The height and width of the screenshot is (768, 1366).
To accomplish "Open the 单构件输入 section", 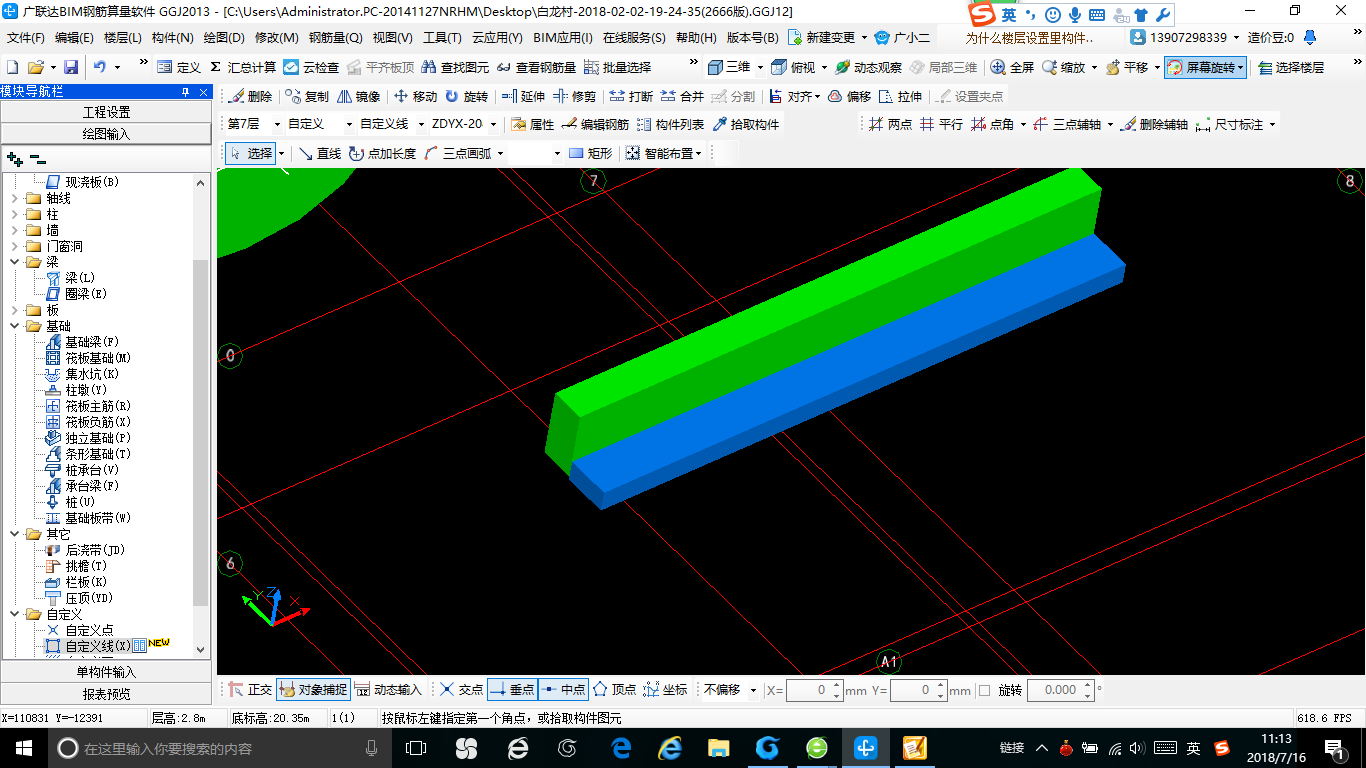I will point(106,672).
